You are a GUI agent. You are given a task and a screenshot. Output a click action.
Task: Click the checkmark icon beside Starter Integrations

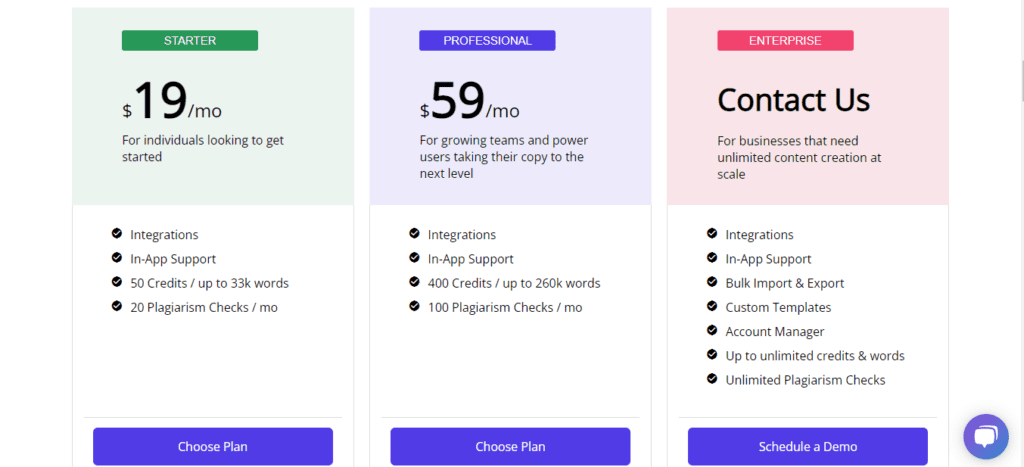[117, 233]
